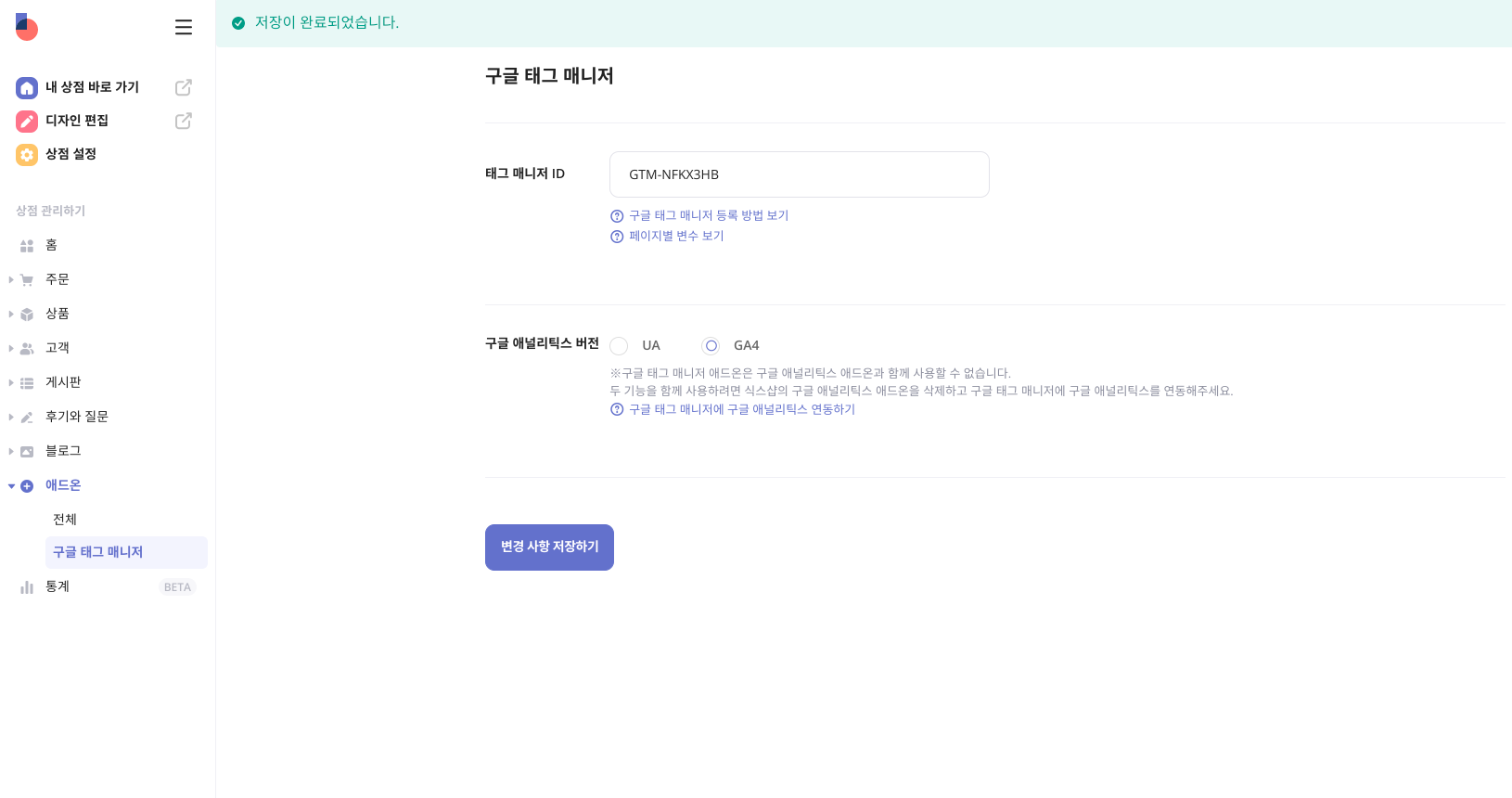Select the UA radio button

pyautogui.click(x=619, y=346)
